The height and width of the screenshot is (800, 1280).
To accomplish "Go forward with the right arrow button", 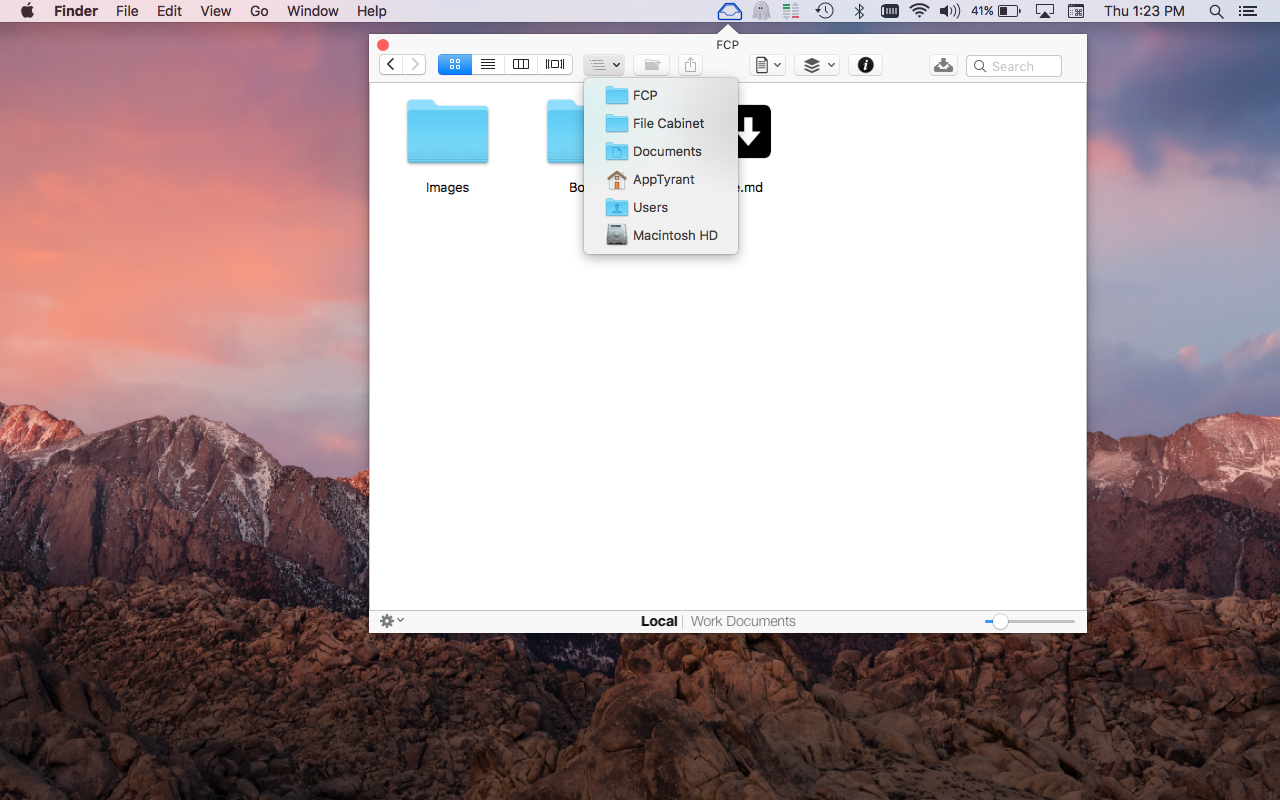I will [x=414, y=65].
